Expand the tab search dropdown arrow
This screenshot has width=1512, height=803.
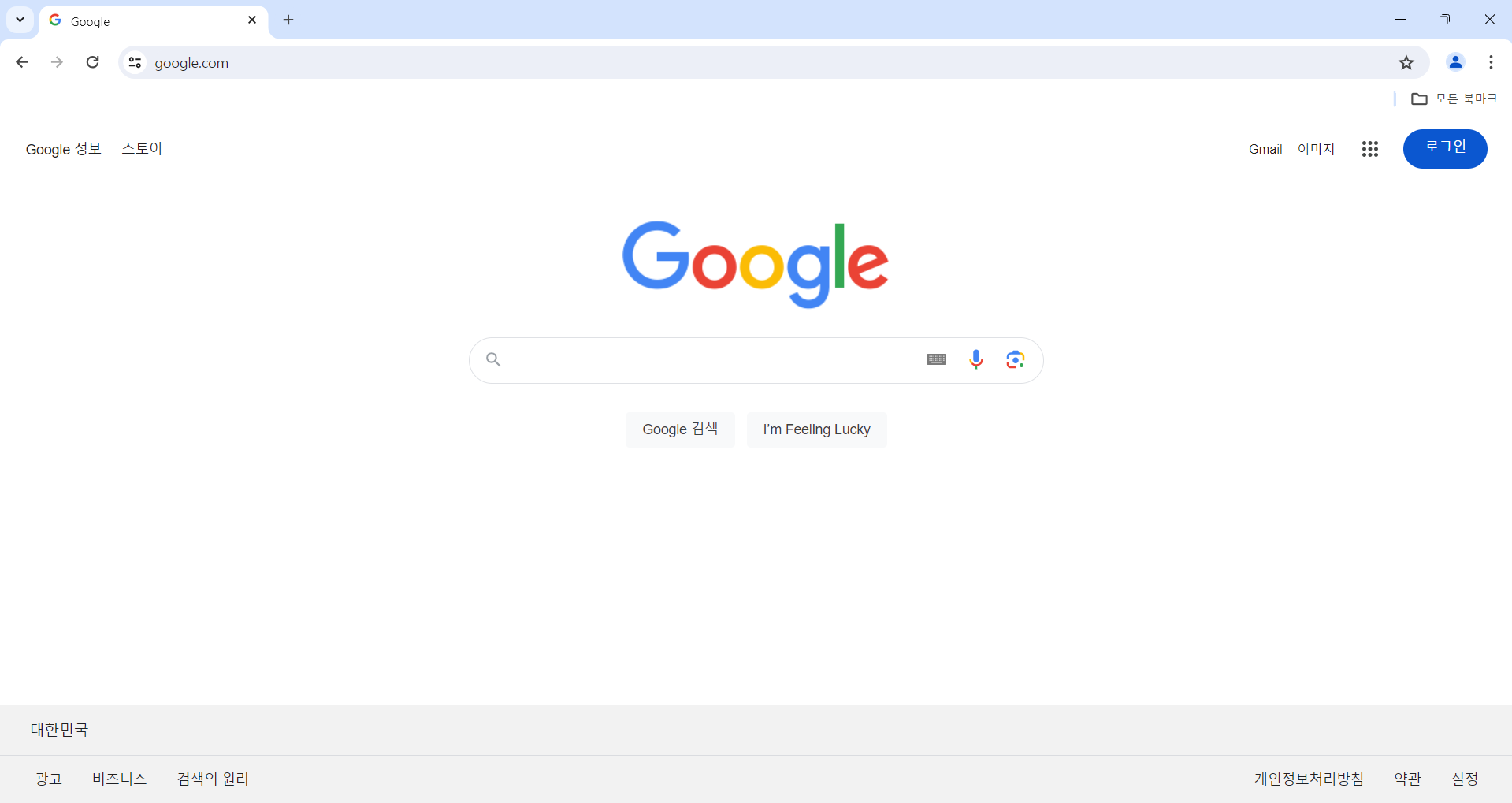(x=20, y=20)
